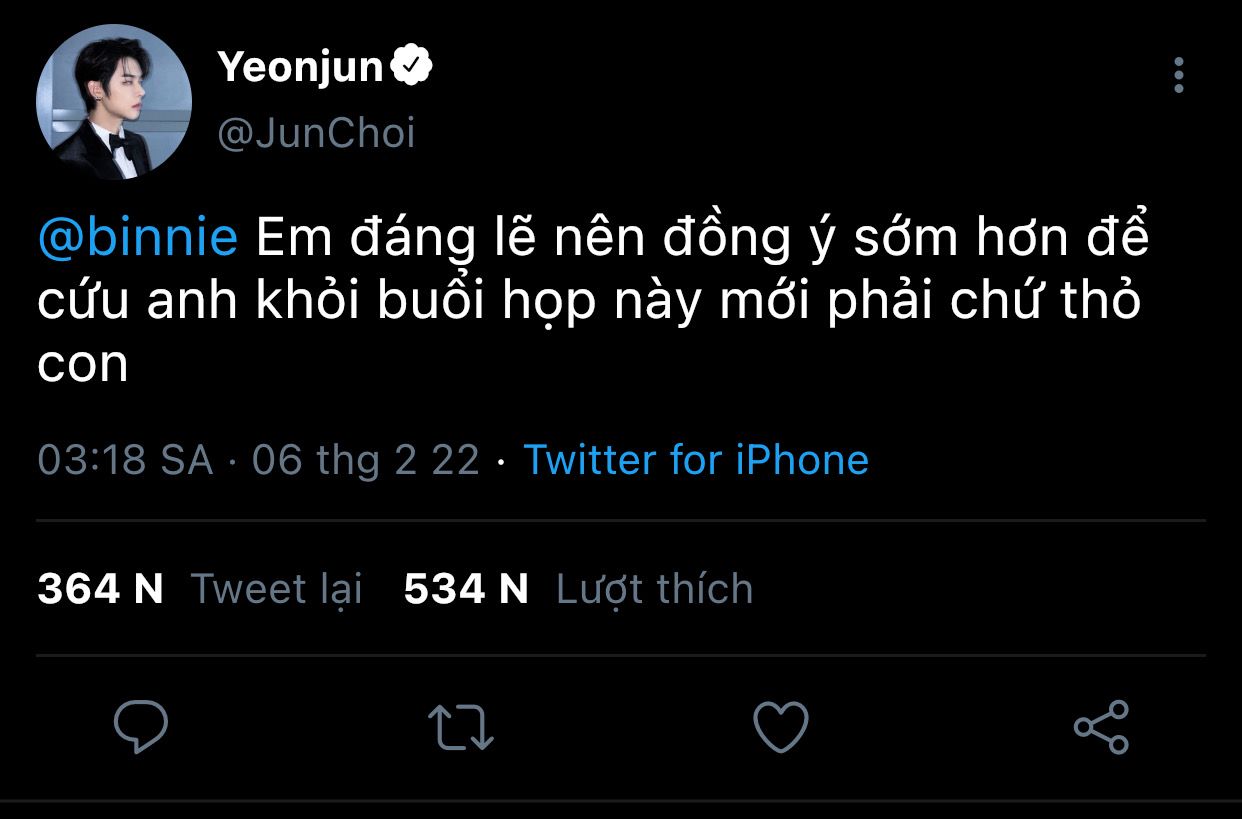Image resolution: width=1242 pixels, height=819 pixels.
Task: Open the share icon options
Action: [x=1101, y=726]
